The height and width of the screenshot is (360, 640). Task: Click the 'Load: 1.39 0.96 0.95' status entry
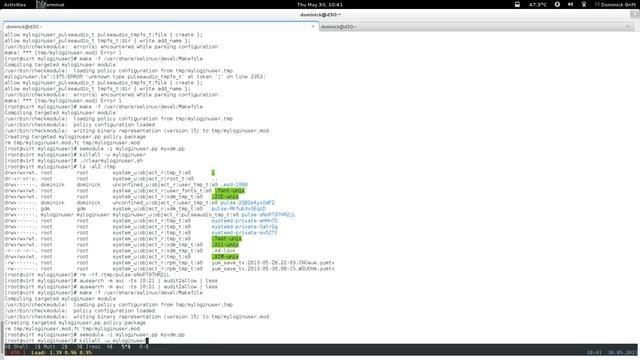pyautogui.click(x=62, y=353)
